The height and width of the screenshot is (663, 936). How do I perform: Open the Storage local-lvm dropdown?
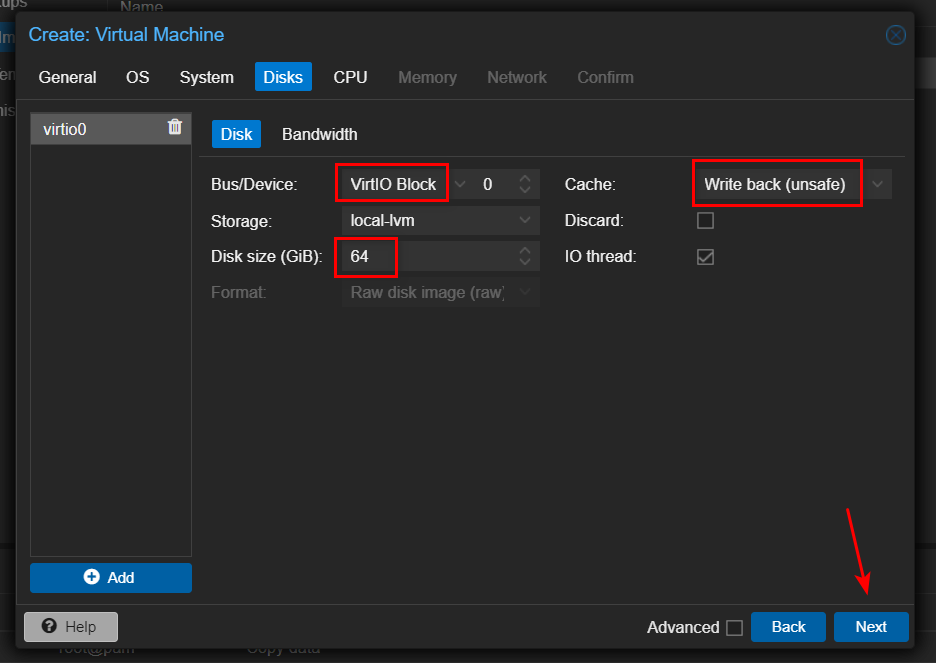(525, 220)
